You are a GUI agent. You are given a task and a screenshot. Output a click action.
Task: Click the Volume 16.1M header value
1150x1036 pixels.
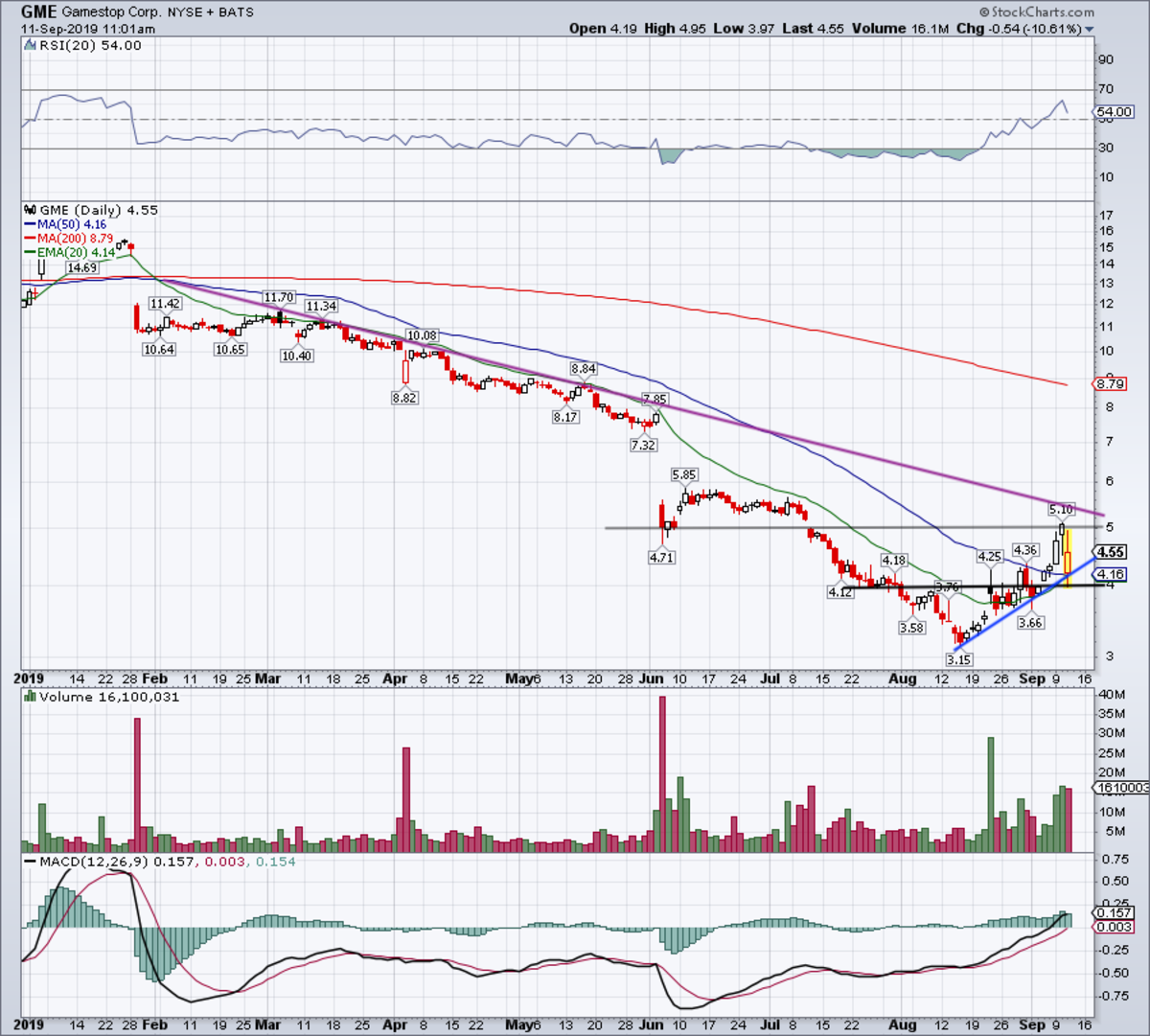(901, 29)
